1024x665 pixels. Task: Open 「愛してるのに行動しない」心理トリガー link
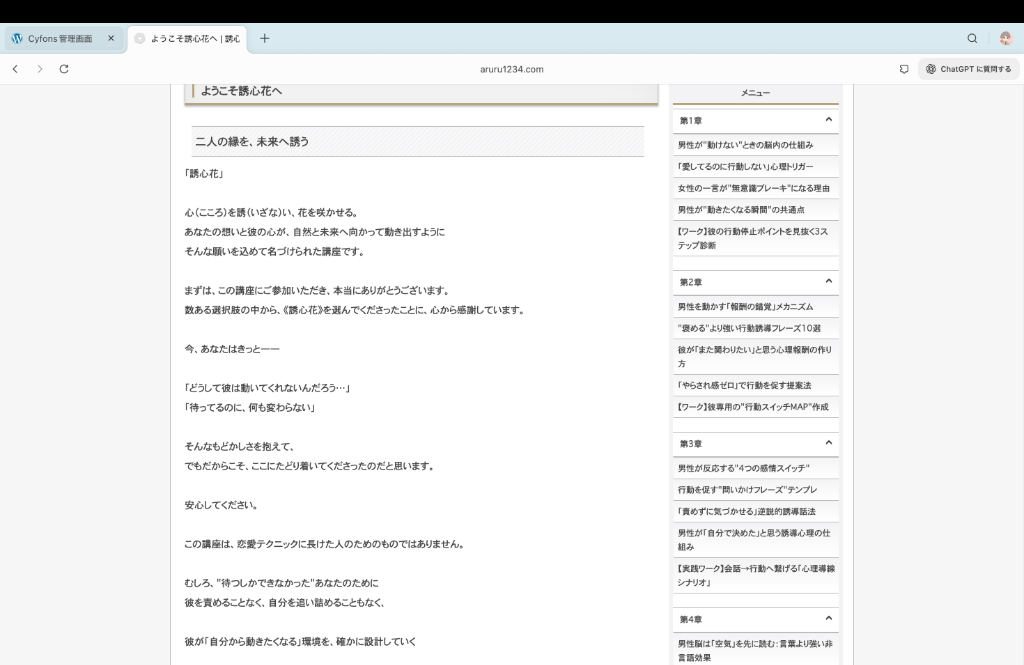coord(745,167)
